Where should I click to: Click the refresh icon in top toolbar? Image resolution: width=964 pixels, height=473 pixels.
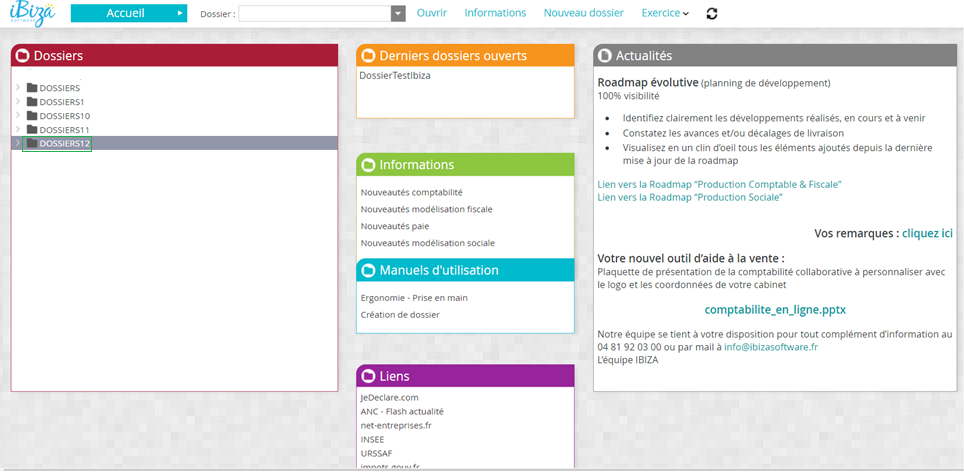711,14
